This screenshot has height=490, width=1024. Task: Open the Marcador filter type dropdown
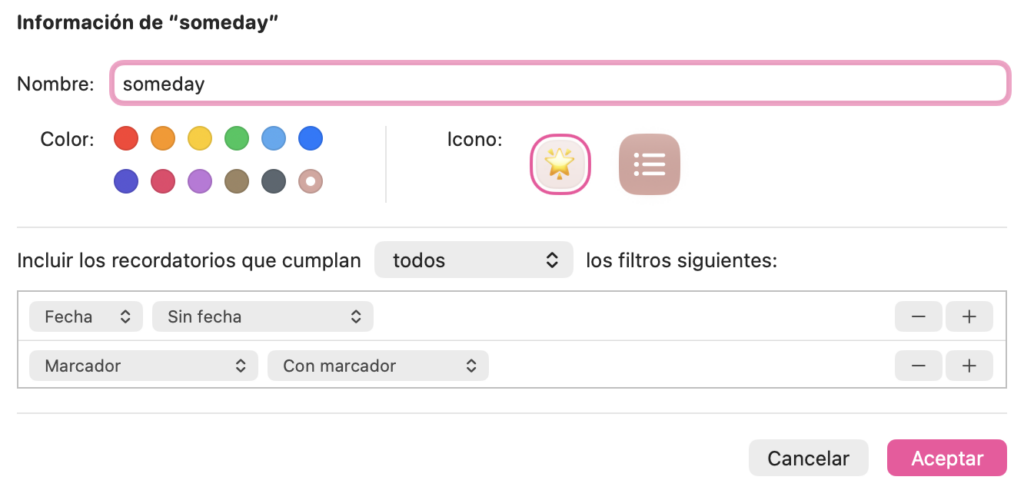(x=144, y=366)
